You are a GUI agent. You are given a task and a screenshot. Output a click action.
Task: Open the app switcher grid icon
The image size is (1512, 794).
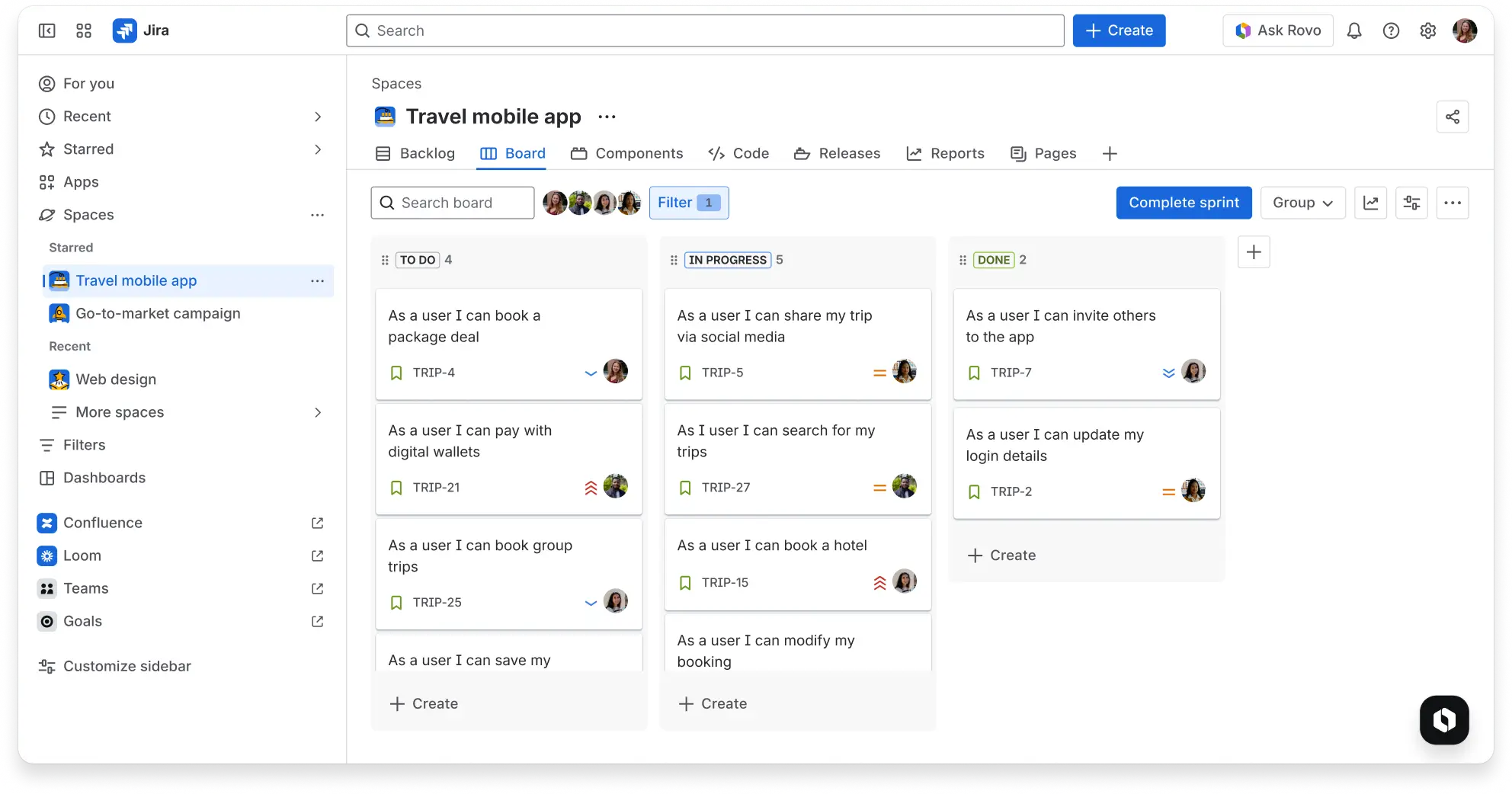[84, 30]
